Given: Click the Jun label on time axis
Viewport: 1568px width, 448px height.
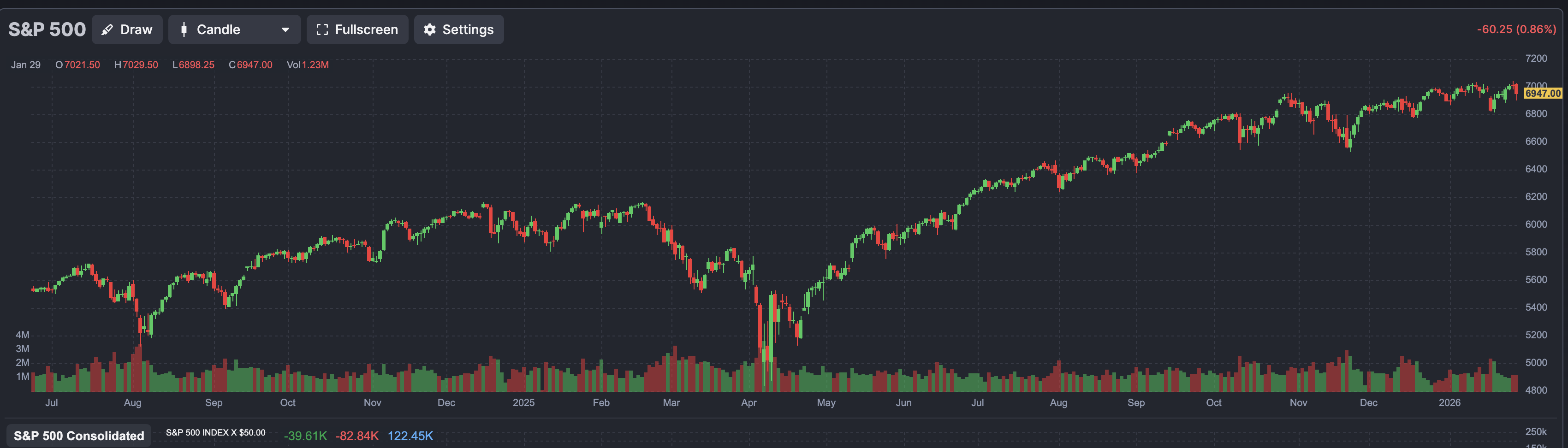Looking at the screenshot, I should click(x=903, y=402).
